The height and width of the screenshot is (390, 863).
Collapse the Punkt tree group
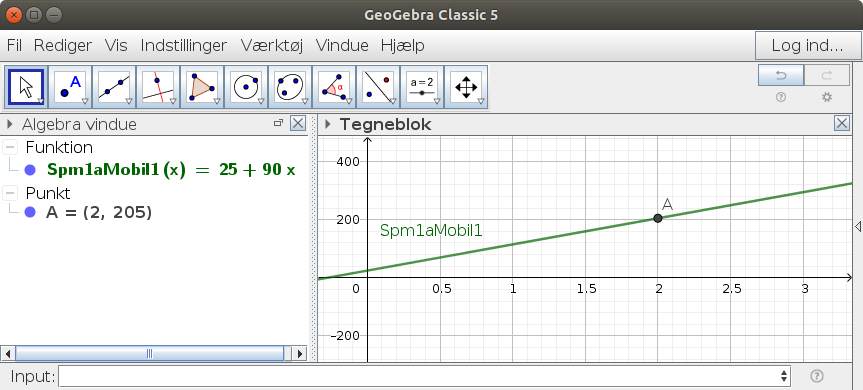pos(9,193)
